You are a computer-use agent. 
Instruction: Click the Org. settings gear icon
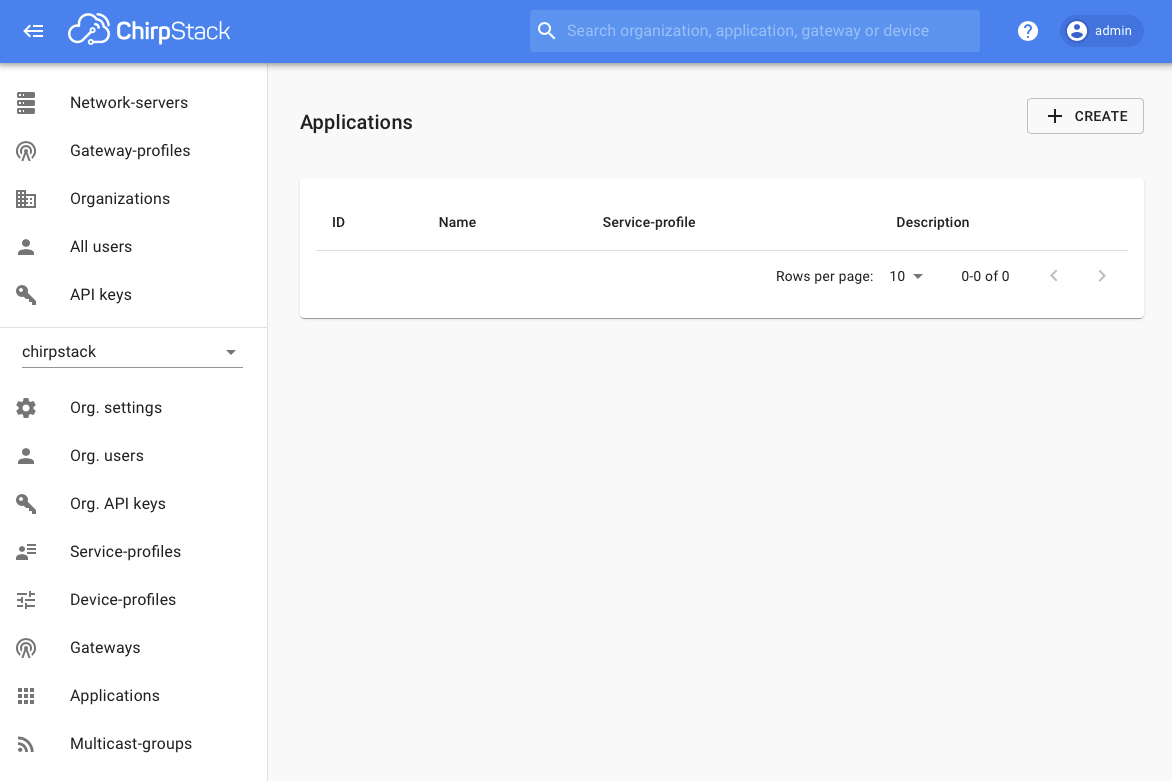pos(25,407)
